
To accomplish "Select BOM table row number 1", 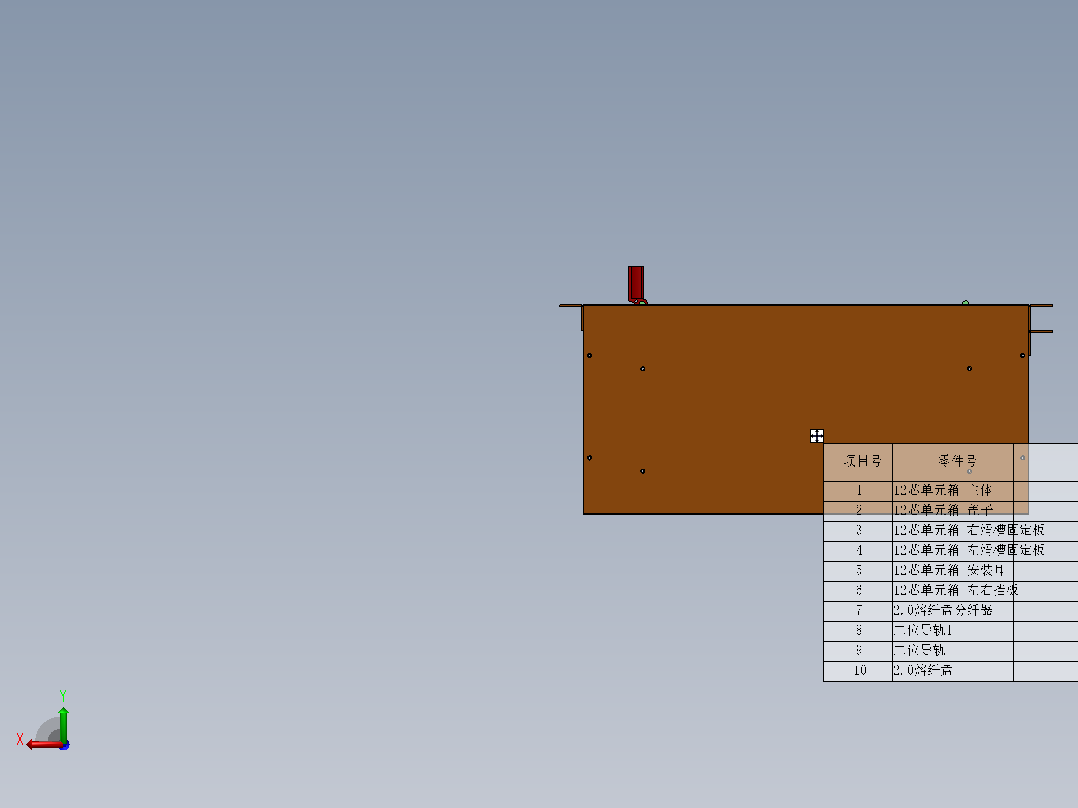I will pos(950,490).
